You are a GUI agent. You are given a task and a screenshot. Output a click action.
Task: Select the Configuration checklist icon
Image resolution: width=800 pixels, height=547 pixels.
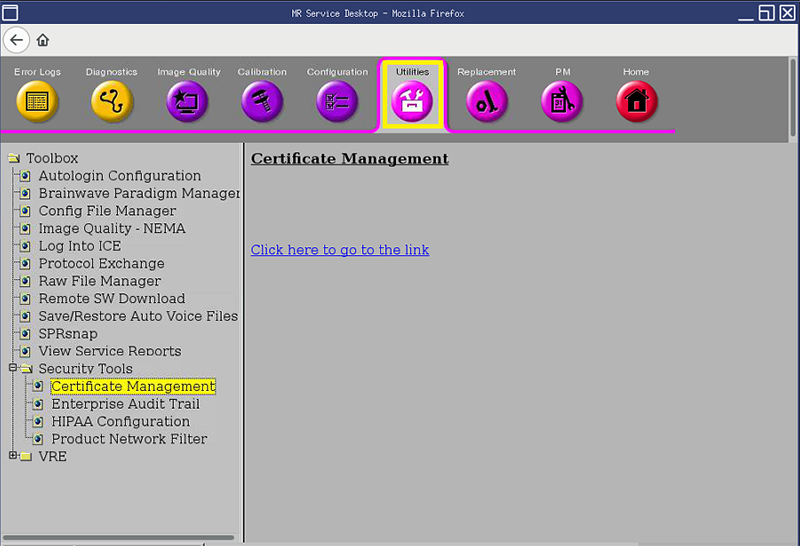pos(337,101)
